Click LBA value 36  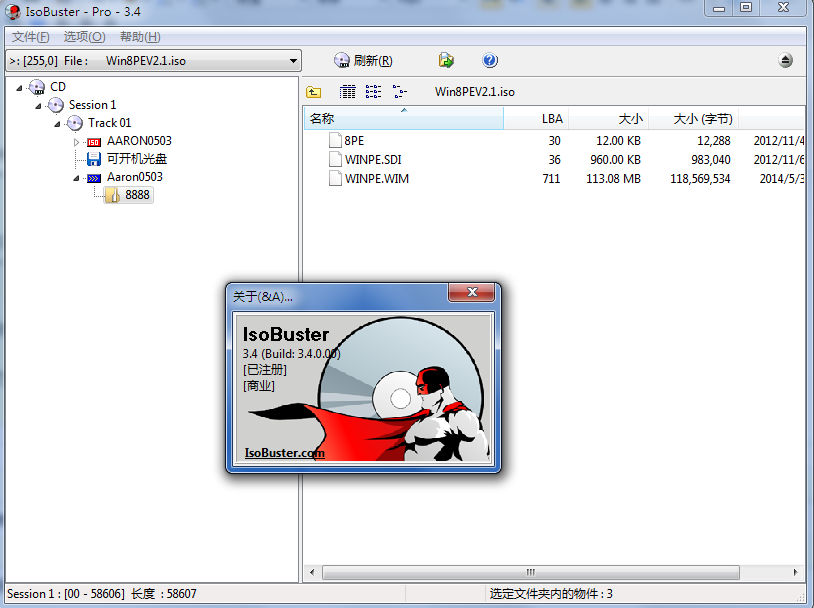tap(554, 159)
